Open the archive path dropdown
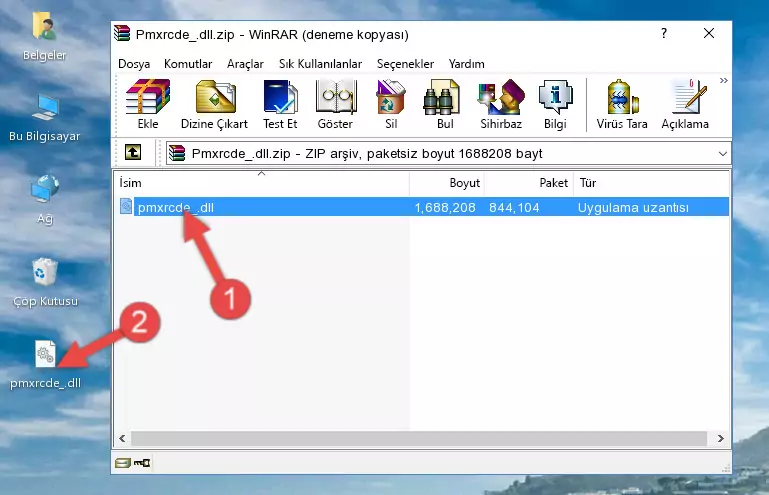The height and width of the screenshot is (495, 769). point(722,154)
